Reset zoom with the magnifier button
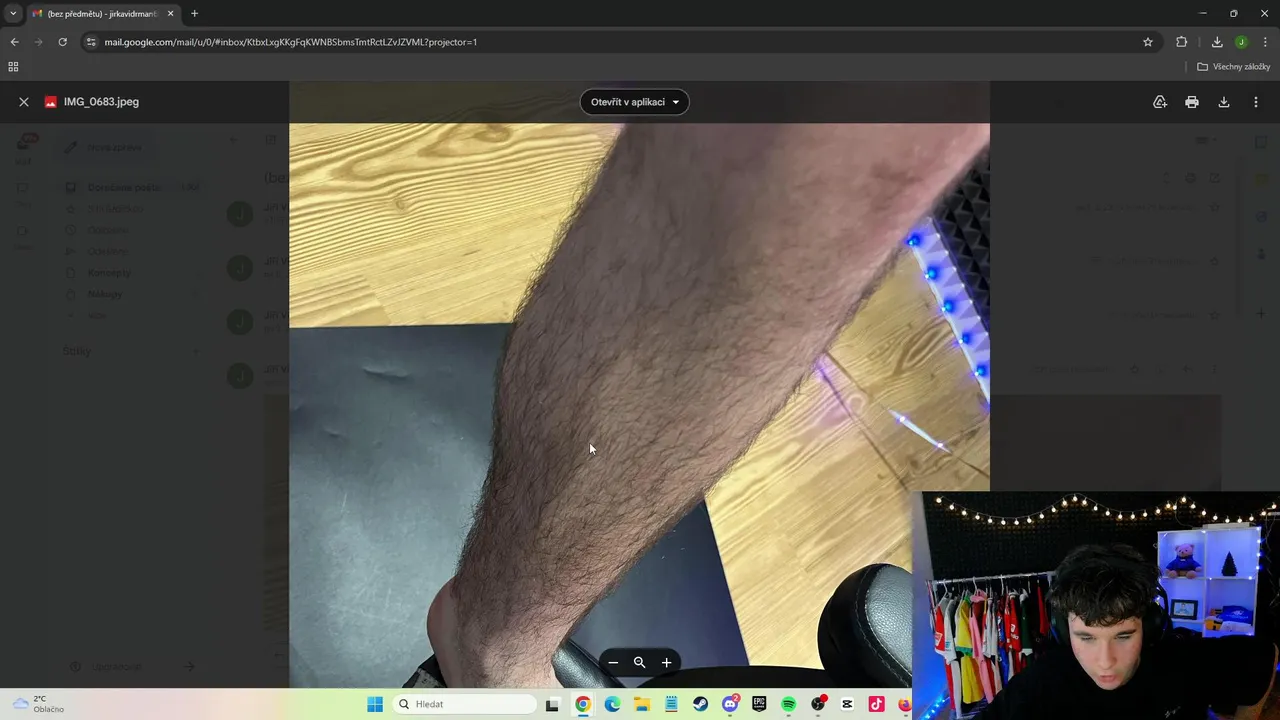1280x720 pixels. click(x=640, y=662)
